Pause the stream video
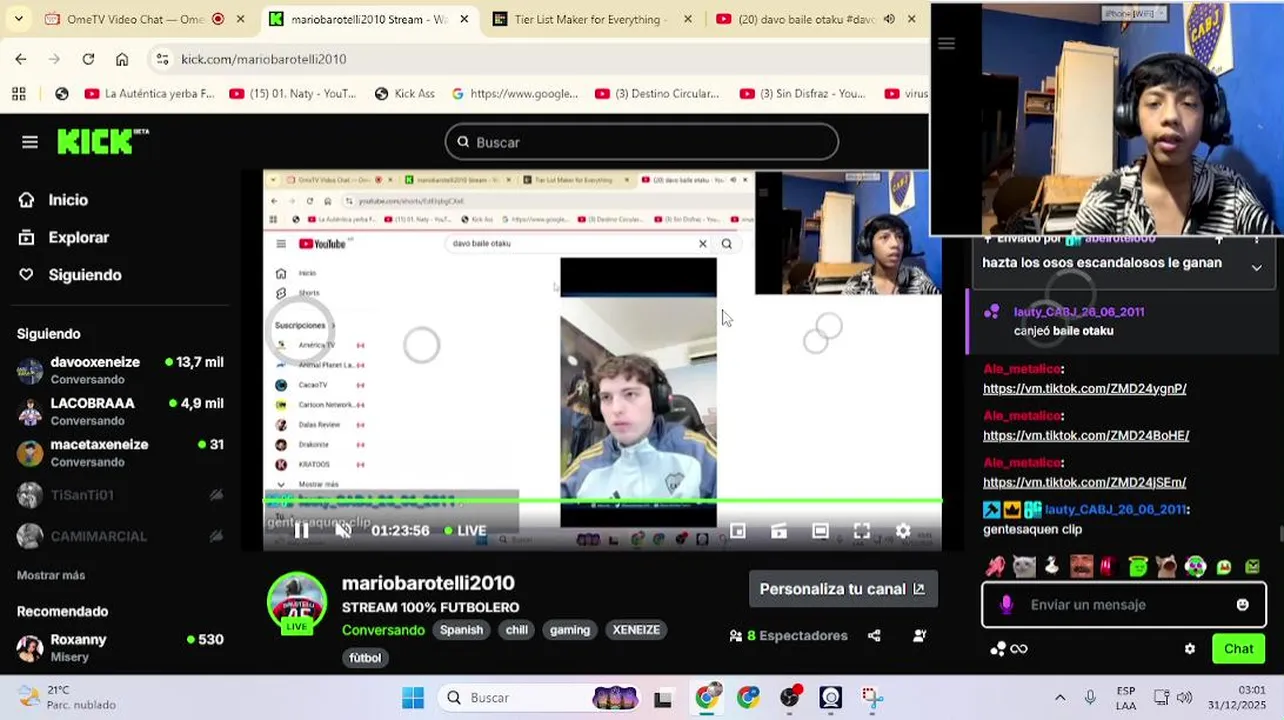 coord(301,531)
